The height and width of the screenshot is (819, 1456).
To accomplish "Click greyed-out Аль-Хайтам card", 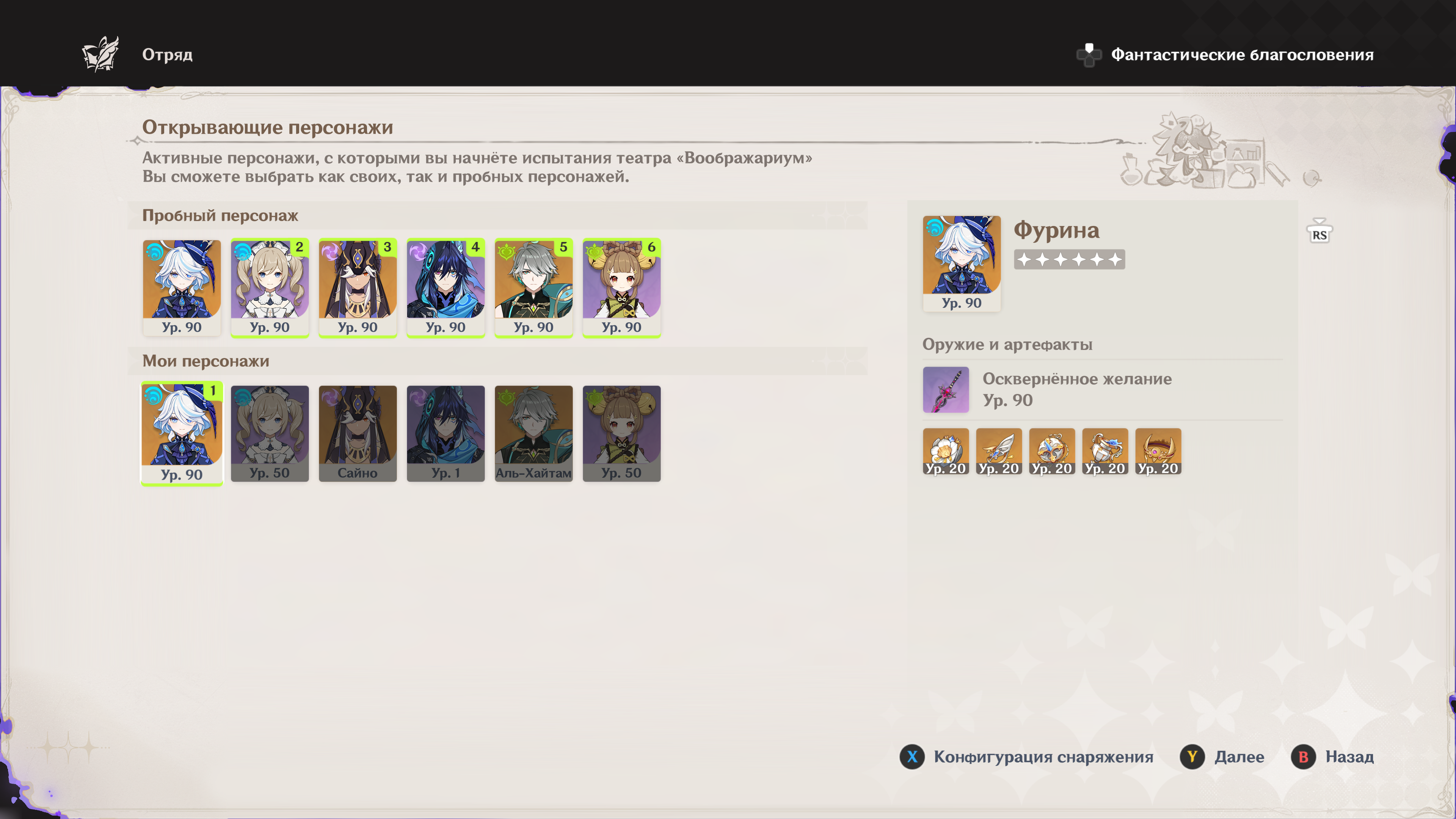I will click(533, 433).
